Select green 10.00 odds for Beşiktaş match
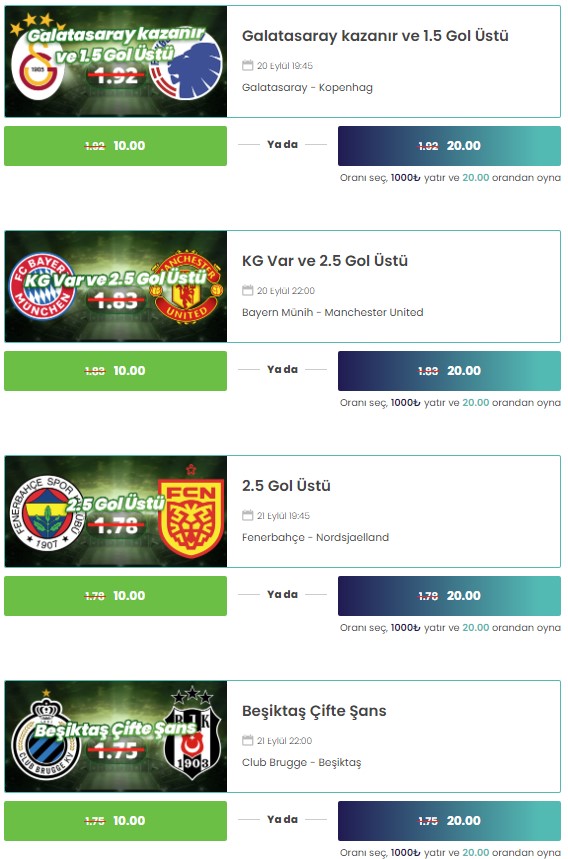This screenshot has width=568, height=859. point(116,821)
